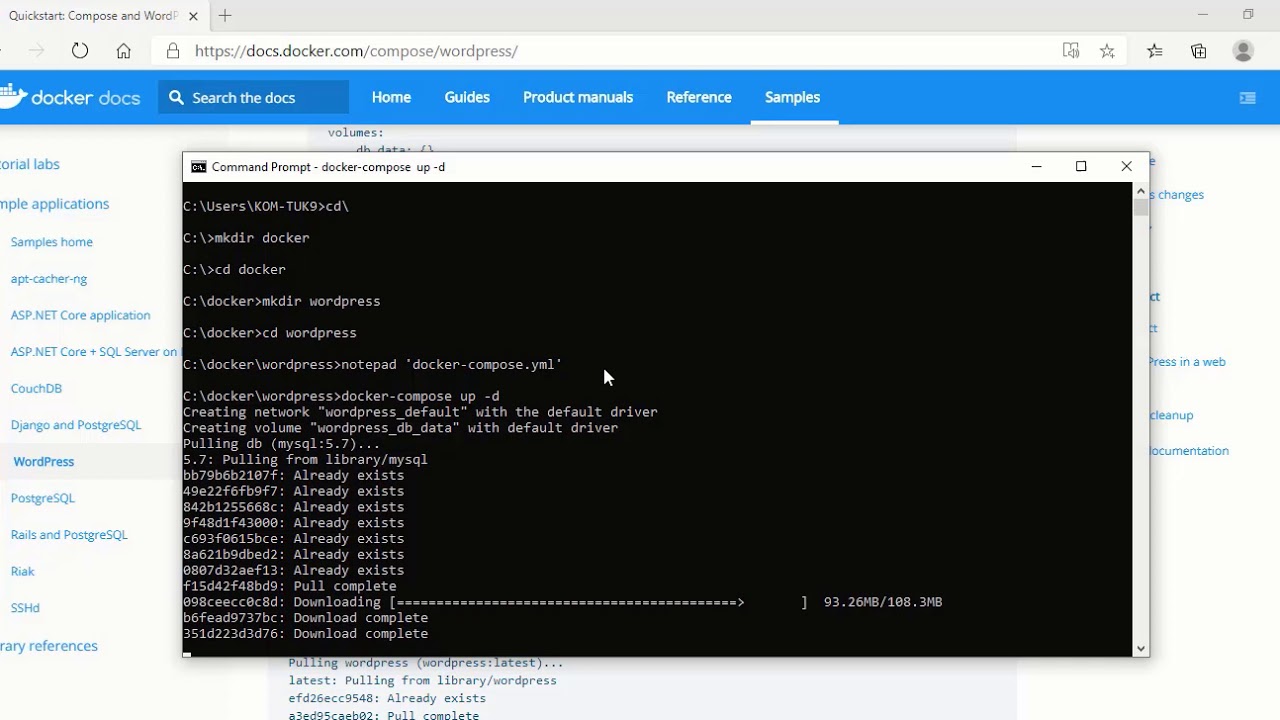Click Command Prompt scrollbar up arrow
Image resolution: width=1280 pixels, height=720 pixels.
coord(1141,190)
